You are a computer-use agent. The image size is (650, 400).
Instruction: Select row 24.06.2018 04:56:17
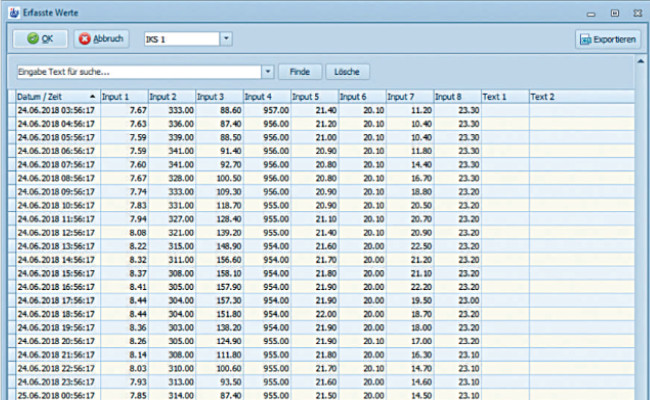pos(321,124)
